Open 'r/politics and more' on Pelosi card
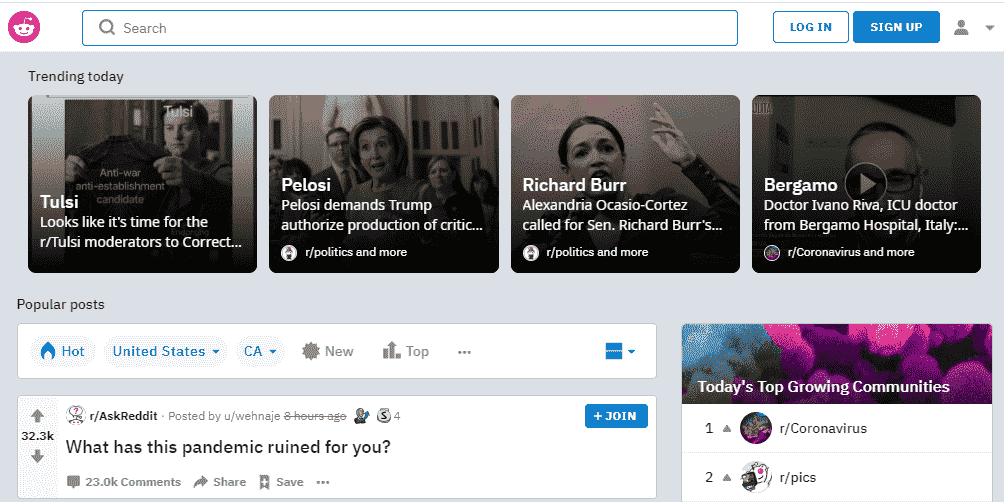 [355, 252]
